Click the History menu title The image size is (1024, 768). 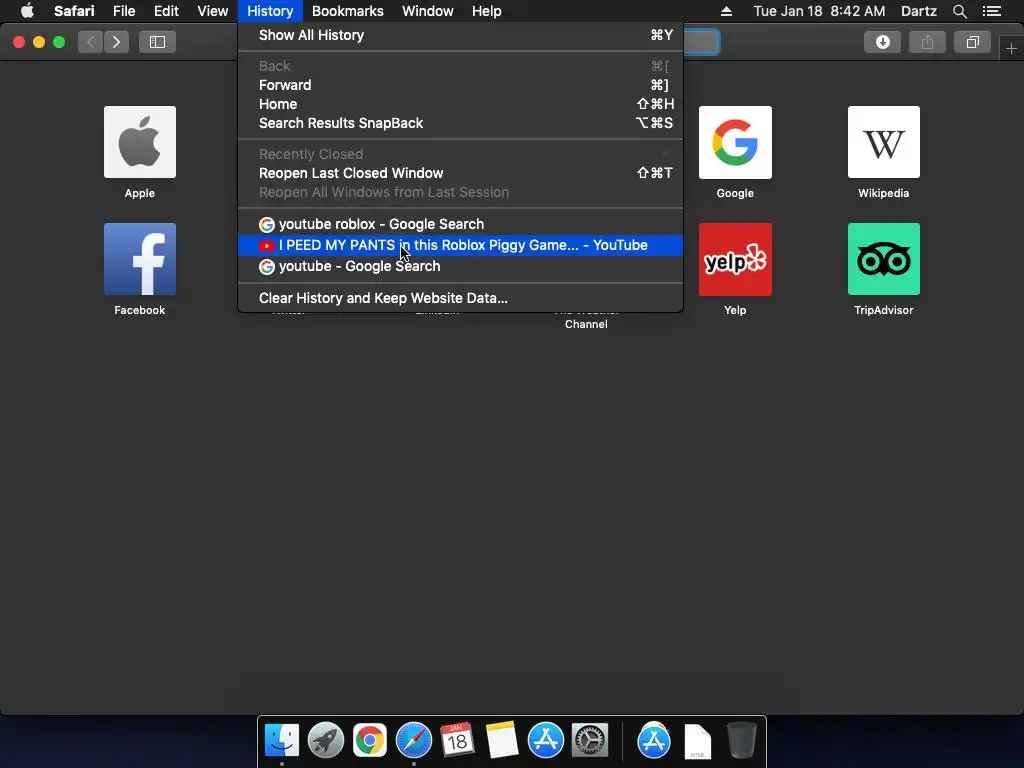click(x=270, y=11)
